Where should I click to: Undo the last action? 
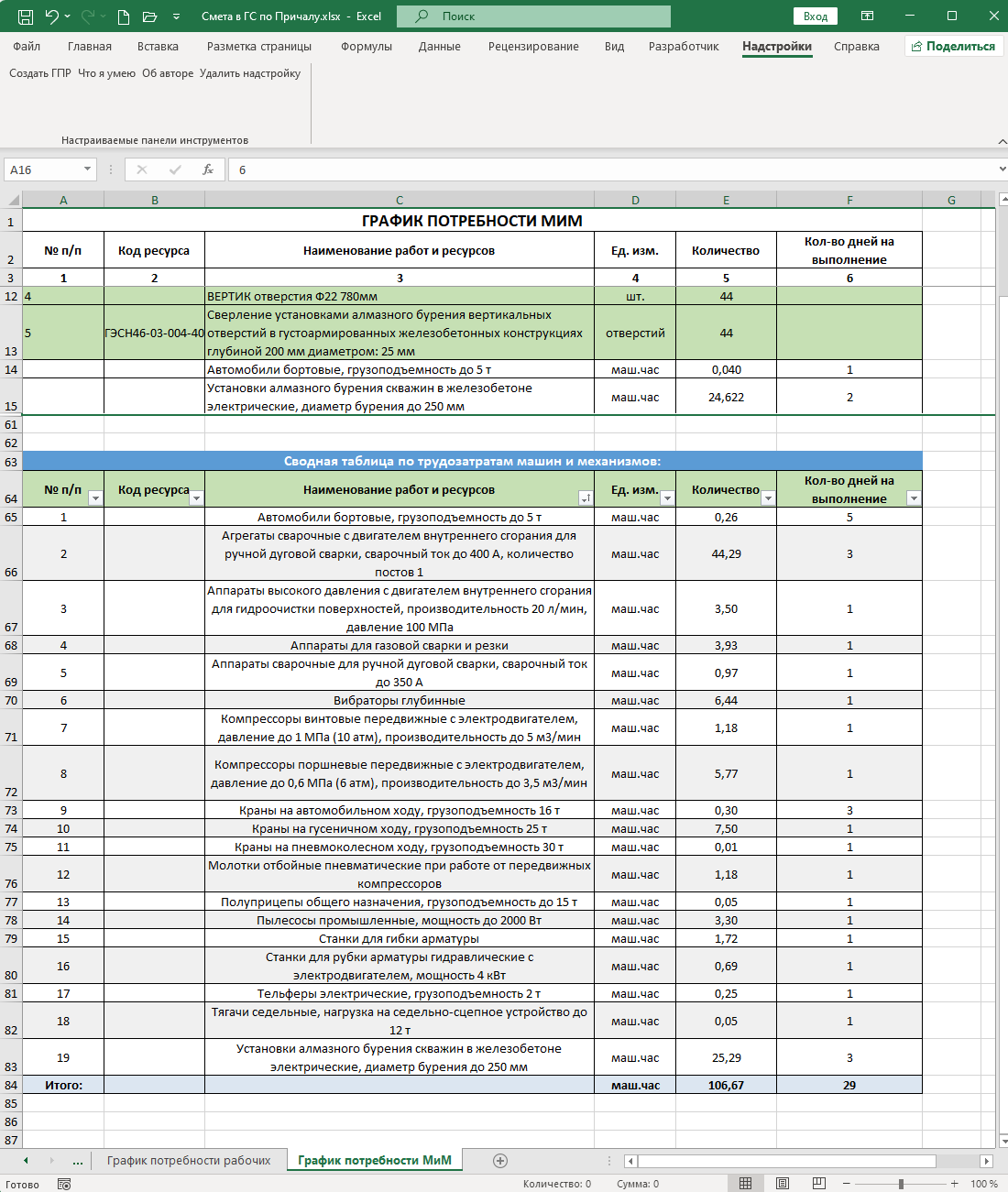coord(52,16)
